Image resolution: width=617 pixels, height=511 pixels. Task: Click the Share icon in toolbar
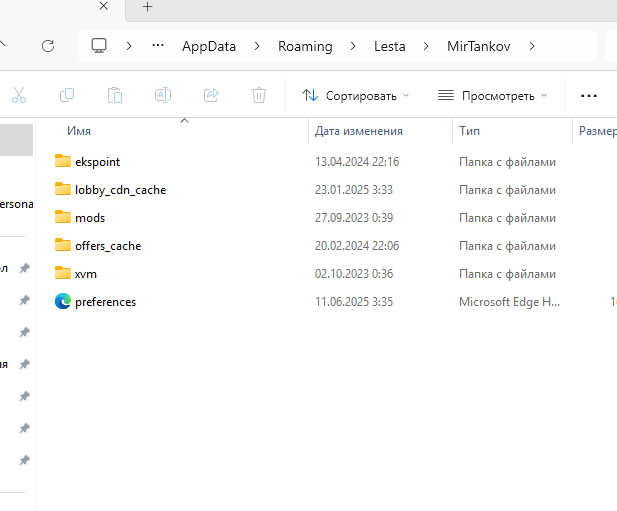pos(211,96)
